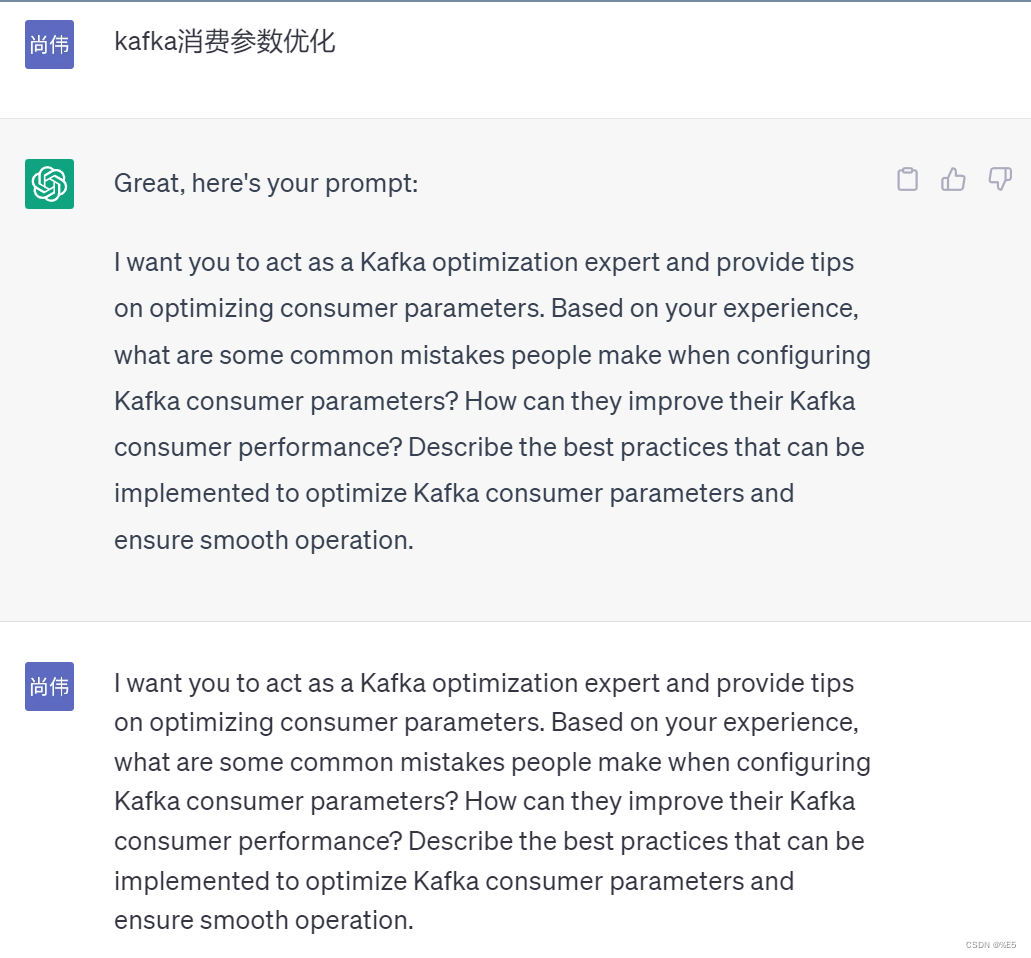Click the "kafka消费参数优化" message text
This screenshot has width=1031, height=958.
(x=225, y=42)
